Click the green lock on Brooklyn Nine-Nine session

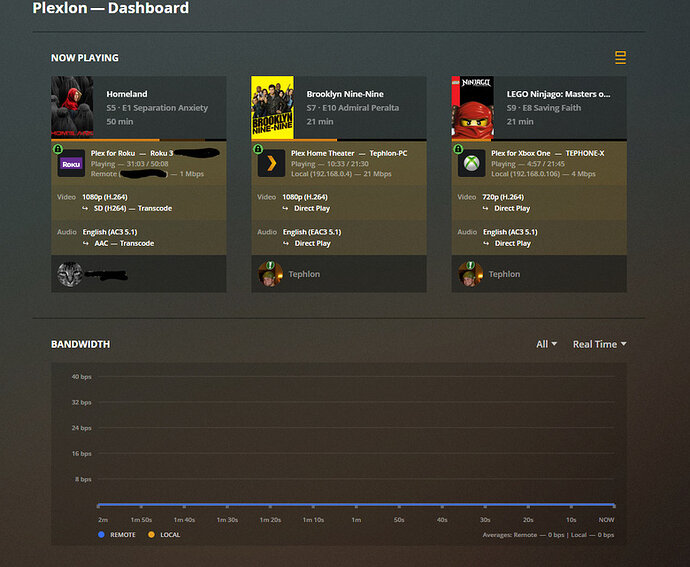click(x=258, y=149)
